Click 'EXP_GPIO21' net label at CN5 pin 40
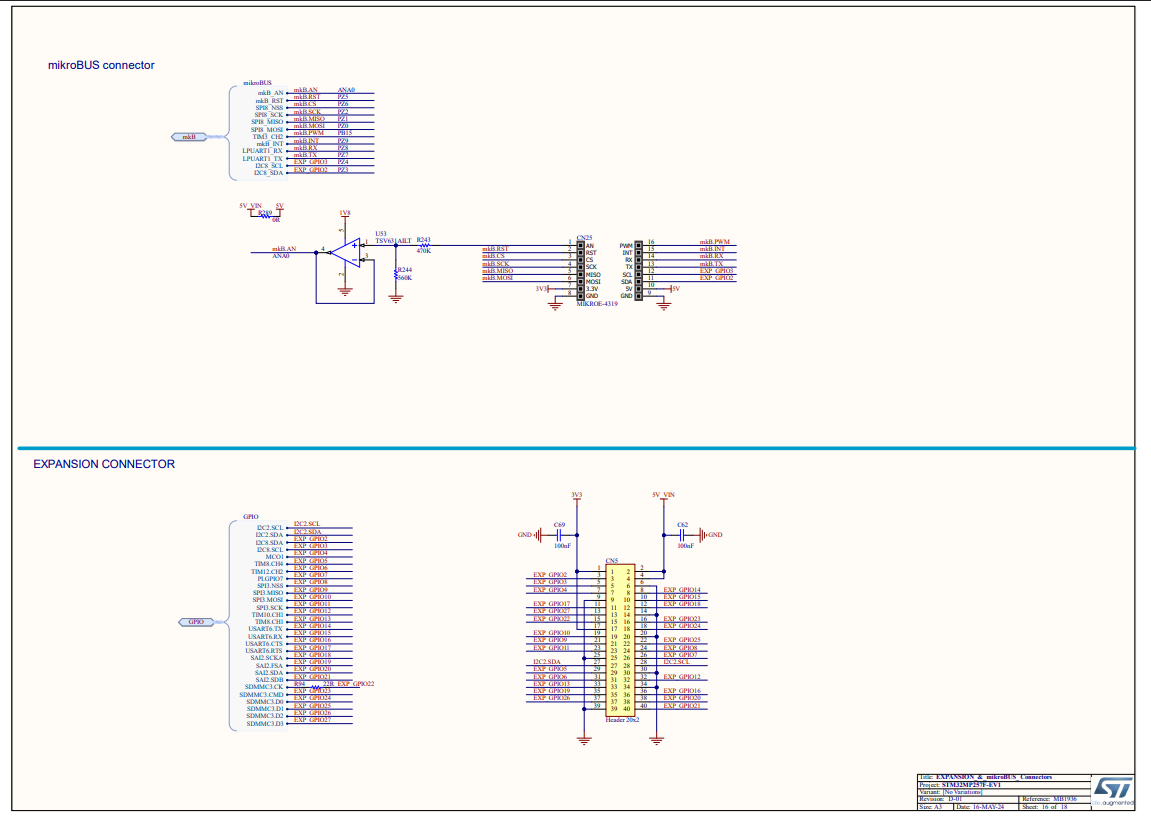The image size is (1151, 817). (682, 705)
